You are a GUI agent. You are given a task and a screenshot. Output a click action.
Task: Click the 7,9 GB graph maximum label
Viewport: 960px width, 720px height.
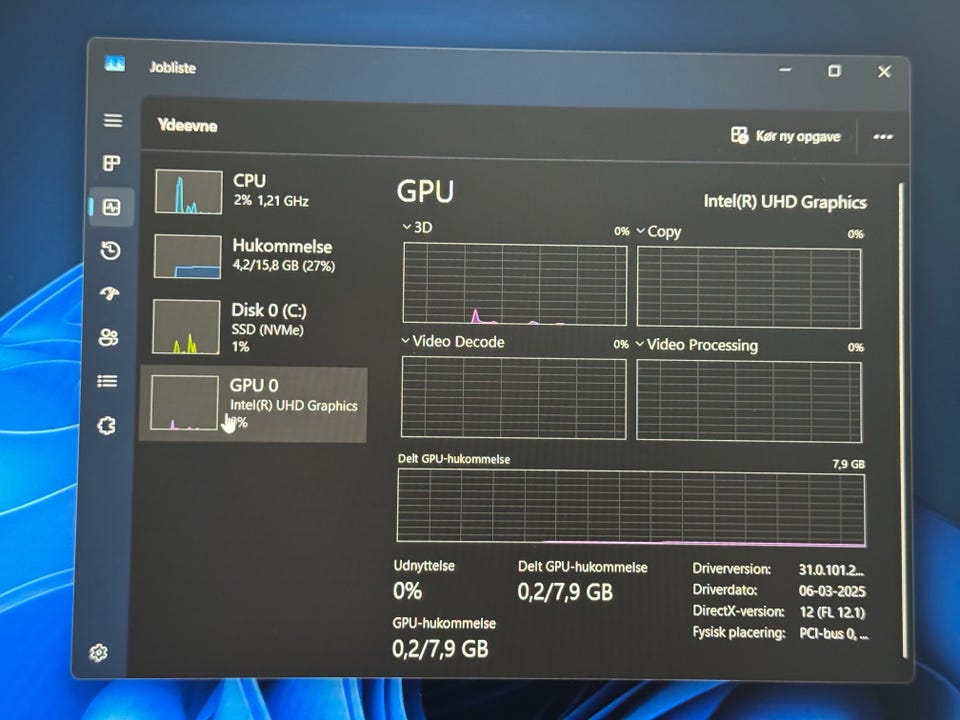pyautogui.click(x=849, y=464)
